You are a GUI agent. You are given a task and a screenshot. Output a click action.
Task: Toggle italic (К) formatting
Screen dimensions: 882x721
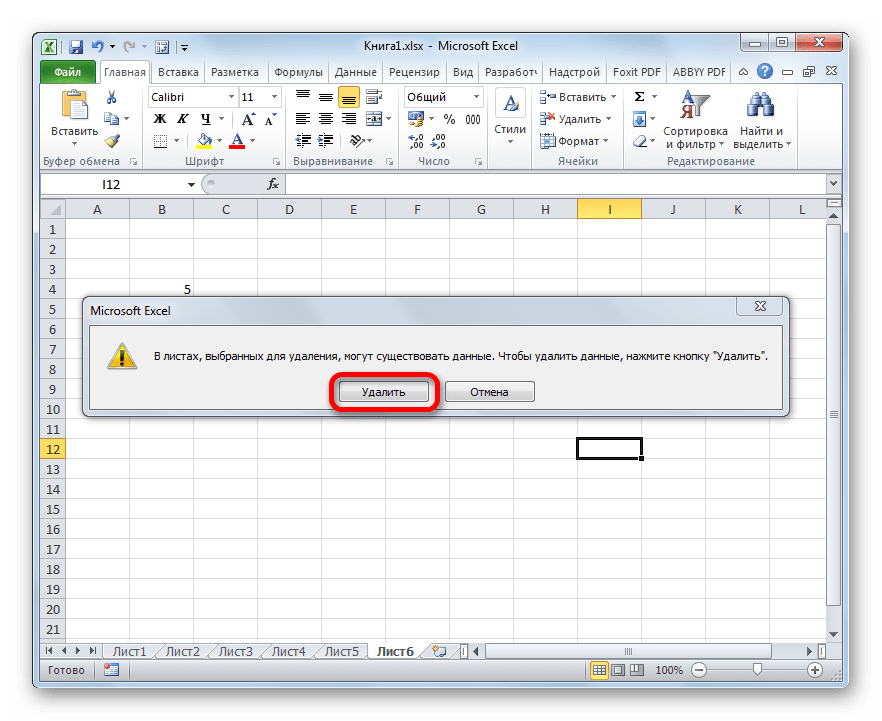pos(183,119)
